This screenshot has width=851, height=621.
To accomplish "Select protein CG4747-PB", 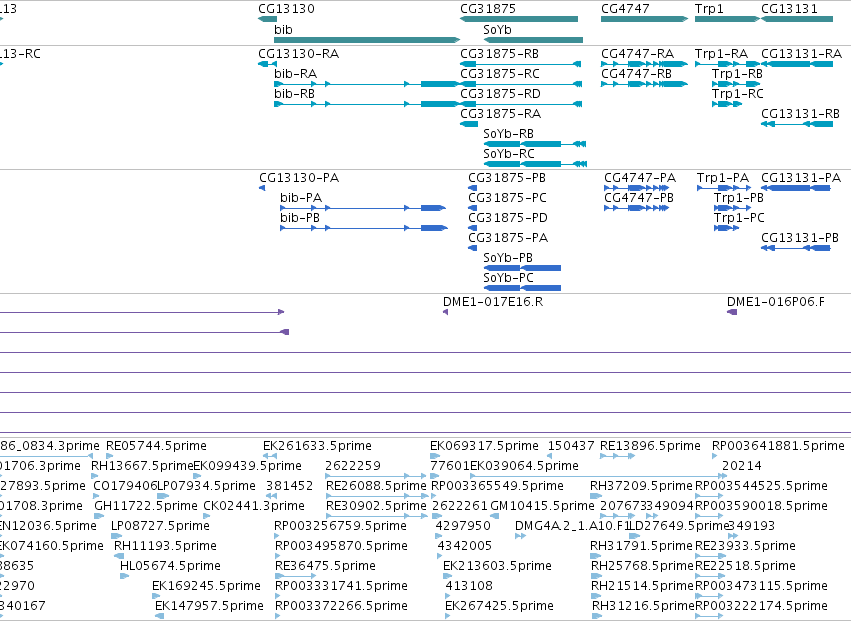I will (637, 208).
